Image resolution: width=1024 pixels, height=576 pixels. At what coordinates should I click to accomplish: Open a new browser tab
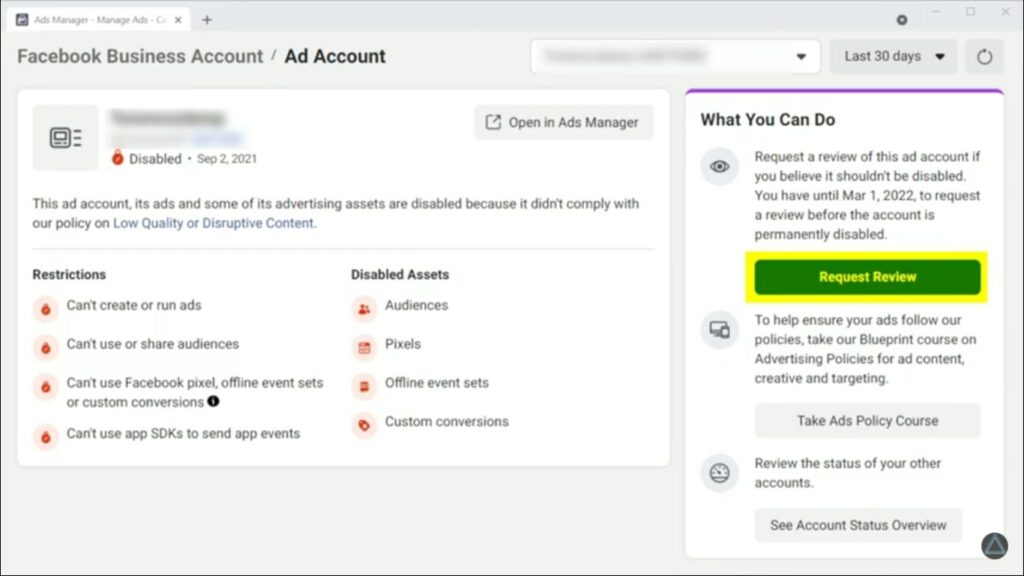[x=207, y=19]
